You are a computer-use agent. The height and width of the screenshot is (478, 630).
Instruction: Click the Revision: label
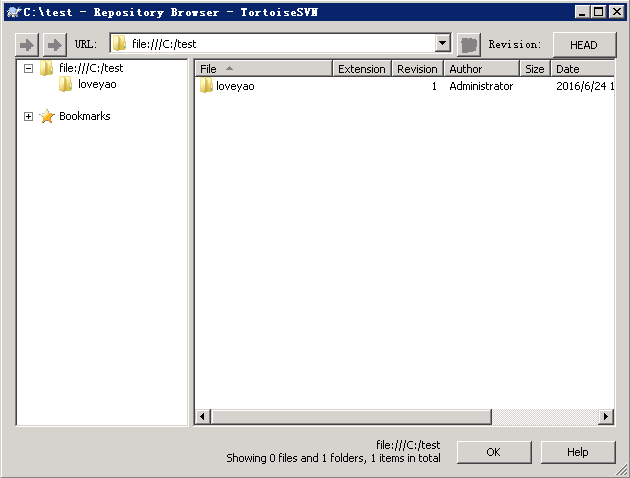515,44
